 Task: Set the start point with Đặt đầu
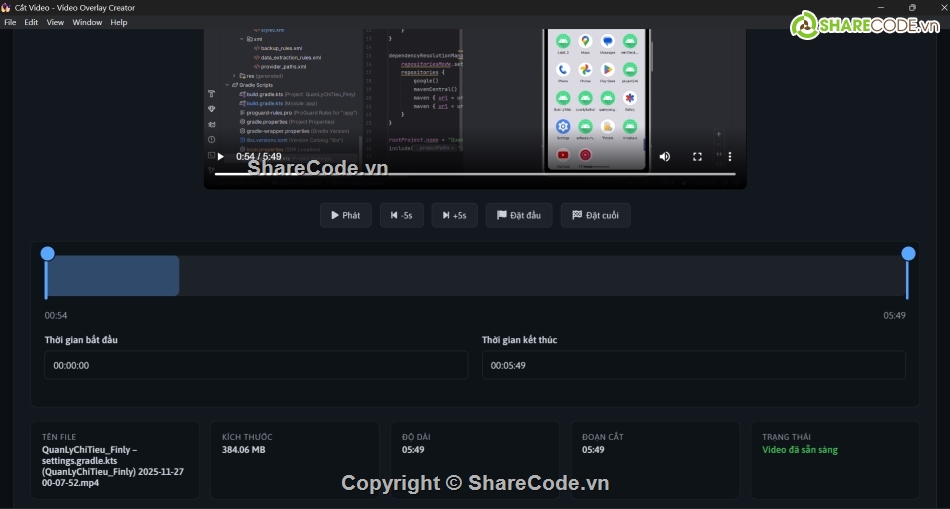point(519,215)
